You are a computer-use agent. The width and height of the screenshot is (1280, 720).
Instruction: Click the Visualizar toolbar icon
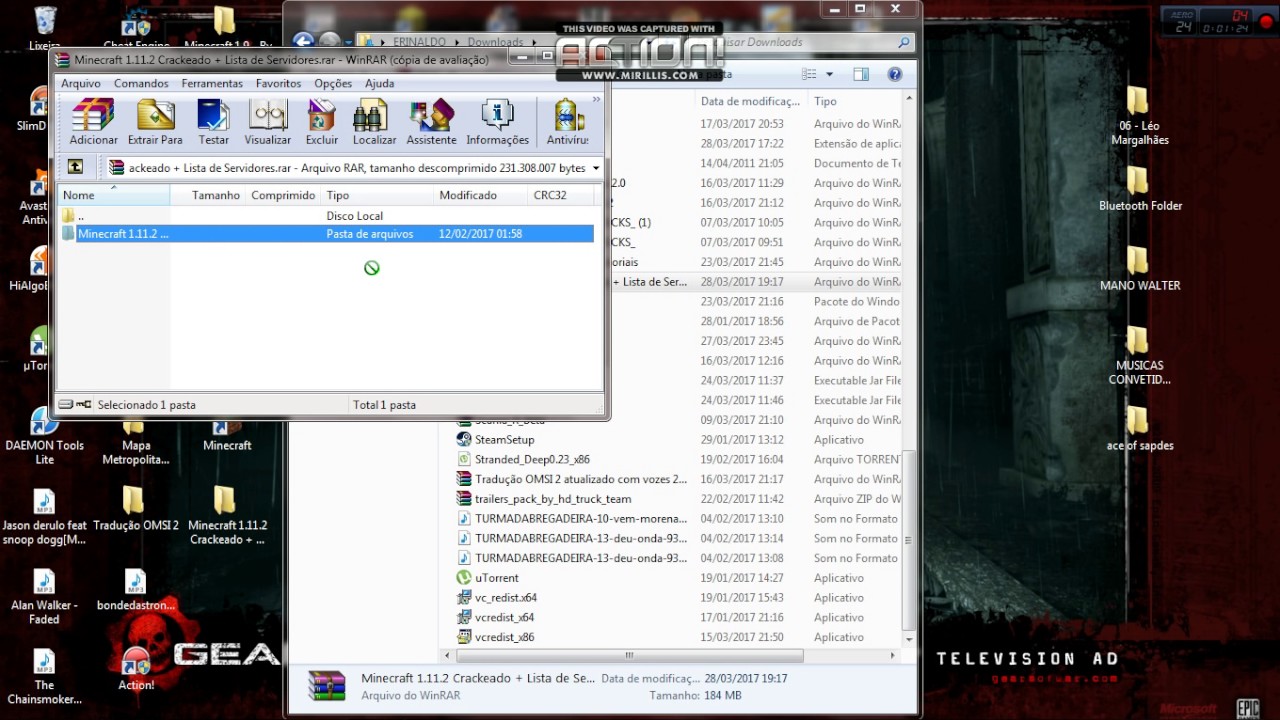click(268, 122)
